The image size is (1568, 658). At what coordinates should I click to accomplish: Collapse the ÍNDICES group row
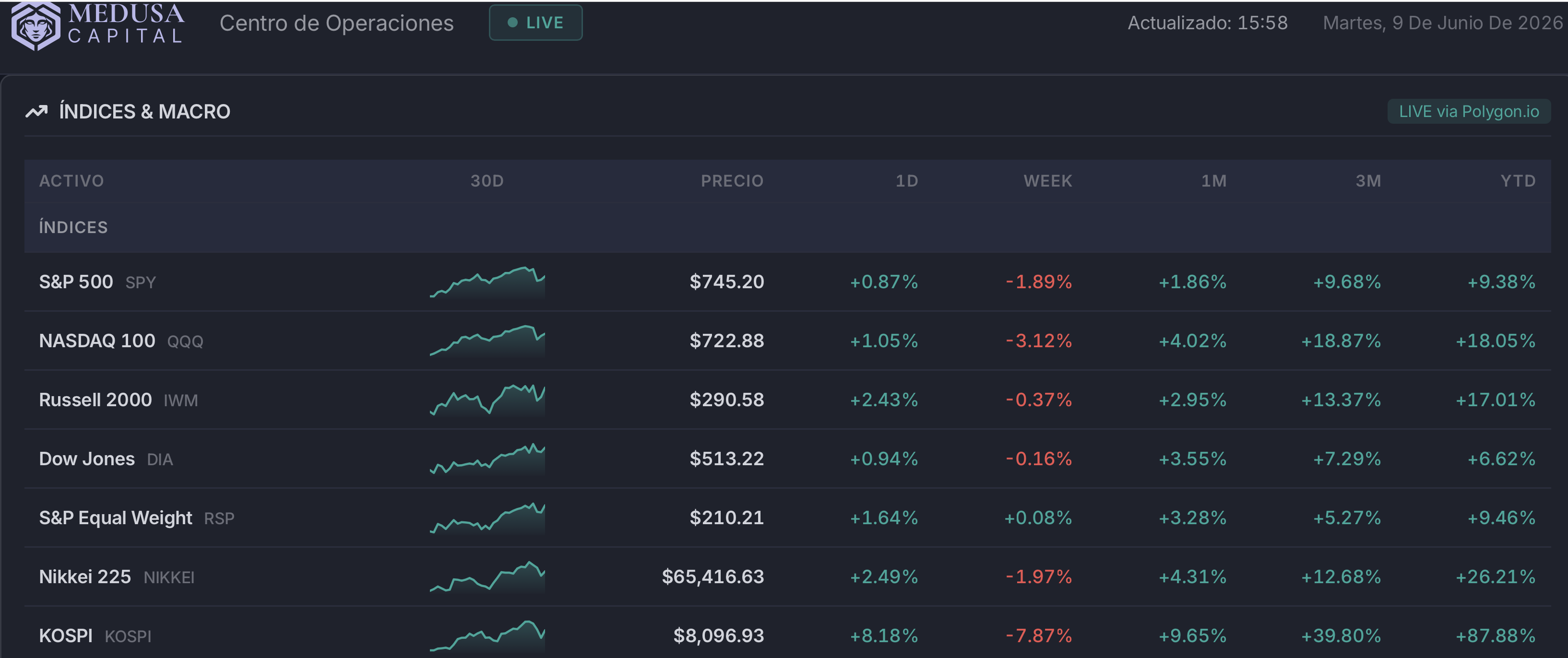click(787, 228)
